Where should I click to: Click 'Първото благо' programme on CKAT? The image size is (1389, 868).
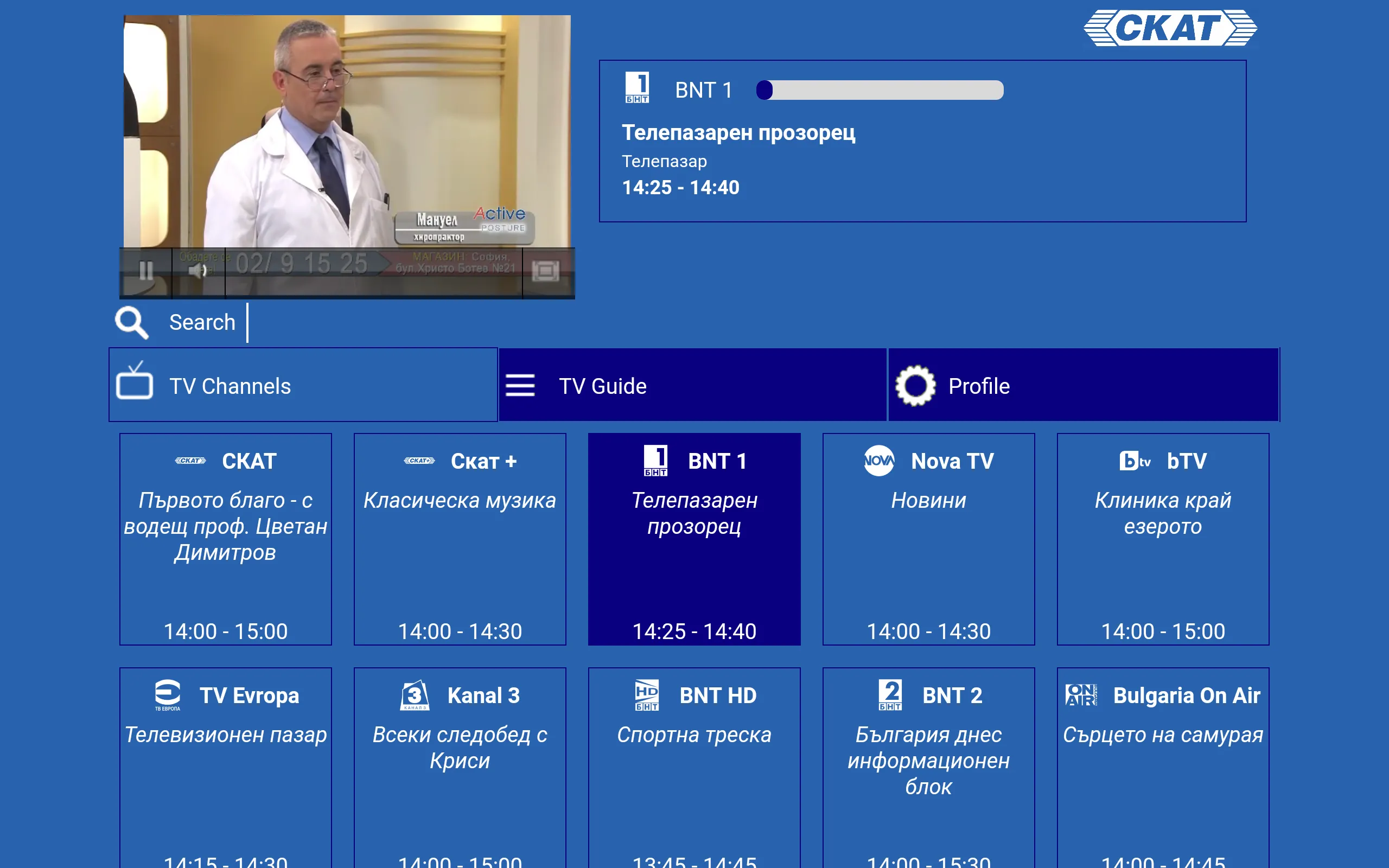pos(226,526)
